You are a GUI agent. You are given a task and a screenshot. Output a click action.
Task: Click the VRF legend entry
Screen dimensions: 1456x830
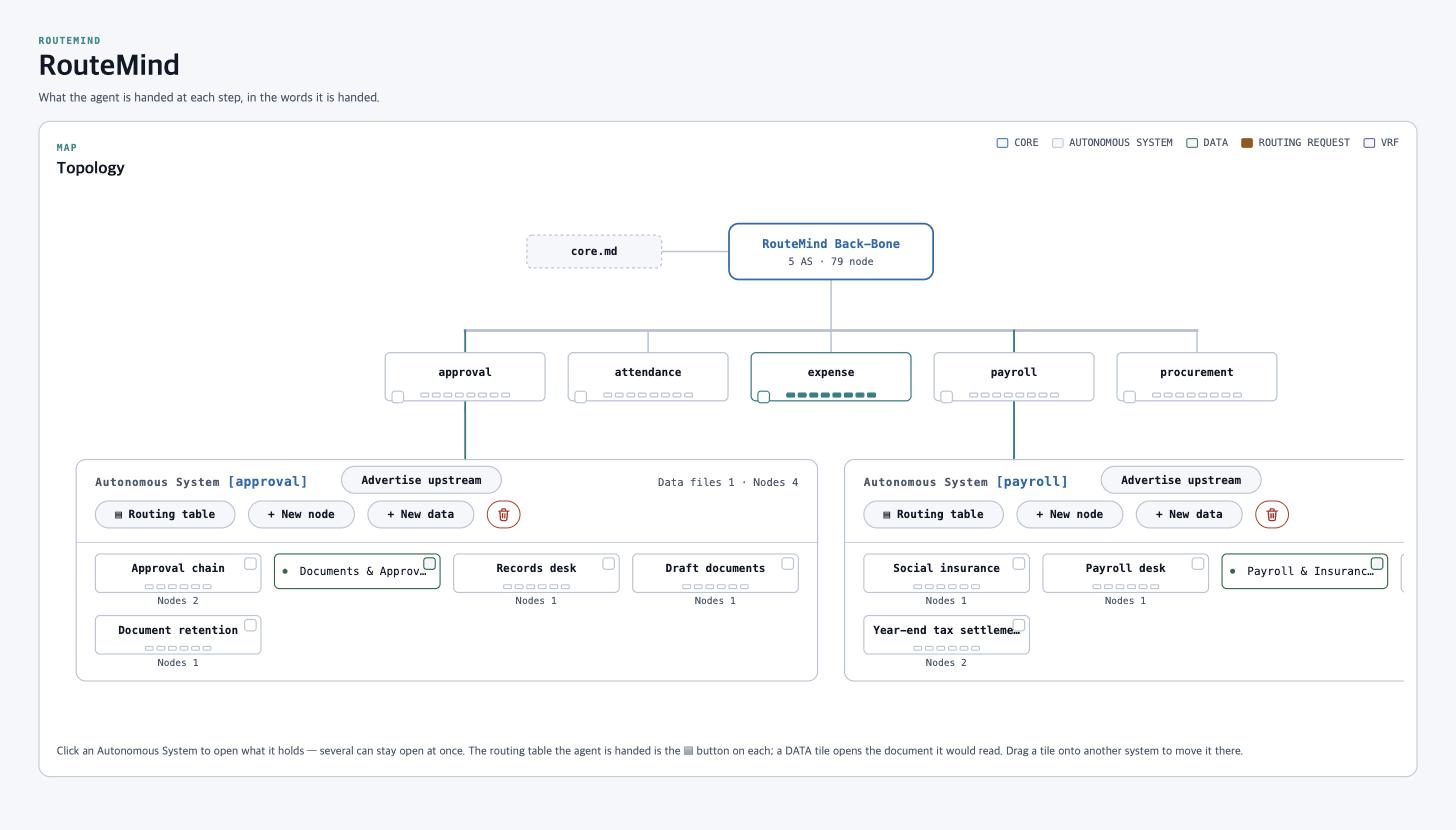tap(1381, 143)
